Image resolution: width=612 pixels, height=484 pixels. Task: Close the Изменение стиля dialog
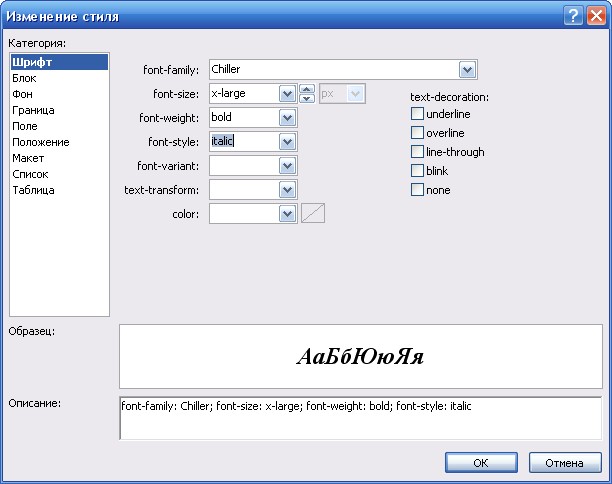(596, 16)
